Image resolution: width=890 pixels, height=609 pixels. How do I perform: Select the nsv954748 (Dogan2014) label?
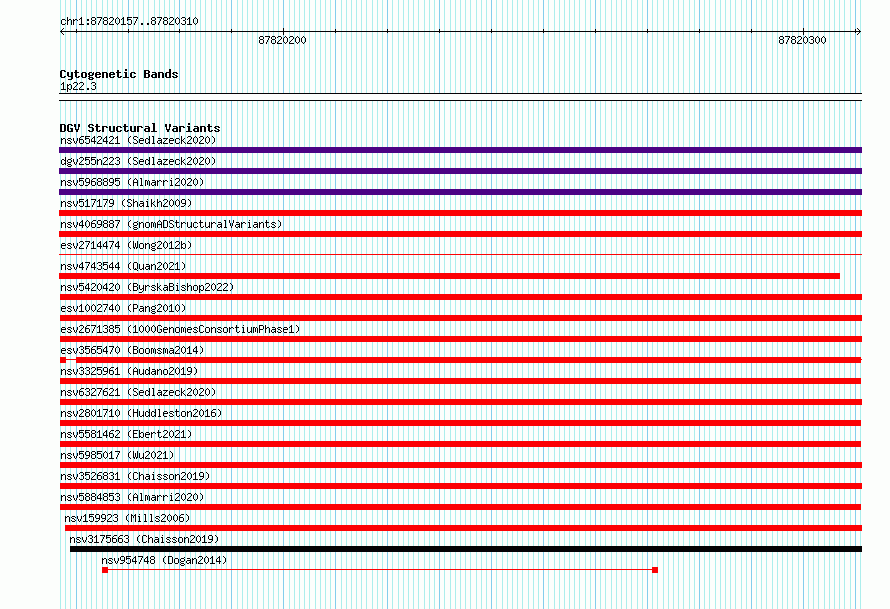(164, 560)
